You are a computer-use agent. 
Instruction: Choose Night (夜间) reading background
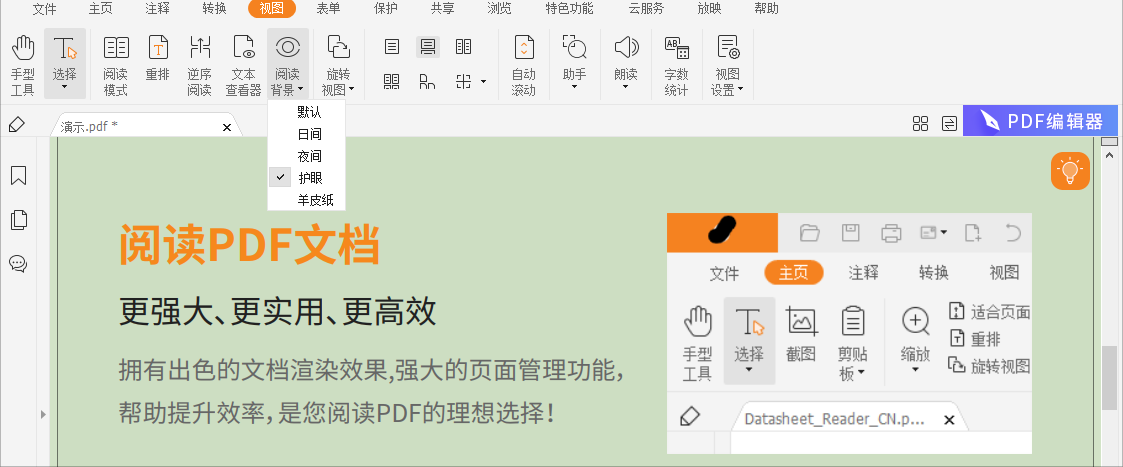tap(309, 156)
